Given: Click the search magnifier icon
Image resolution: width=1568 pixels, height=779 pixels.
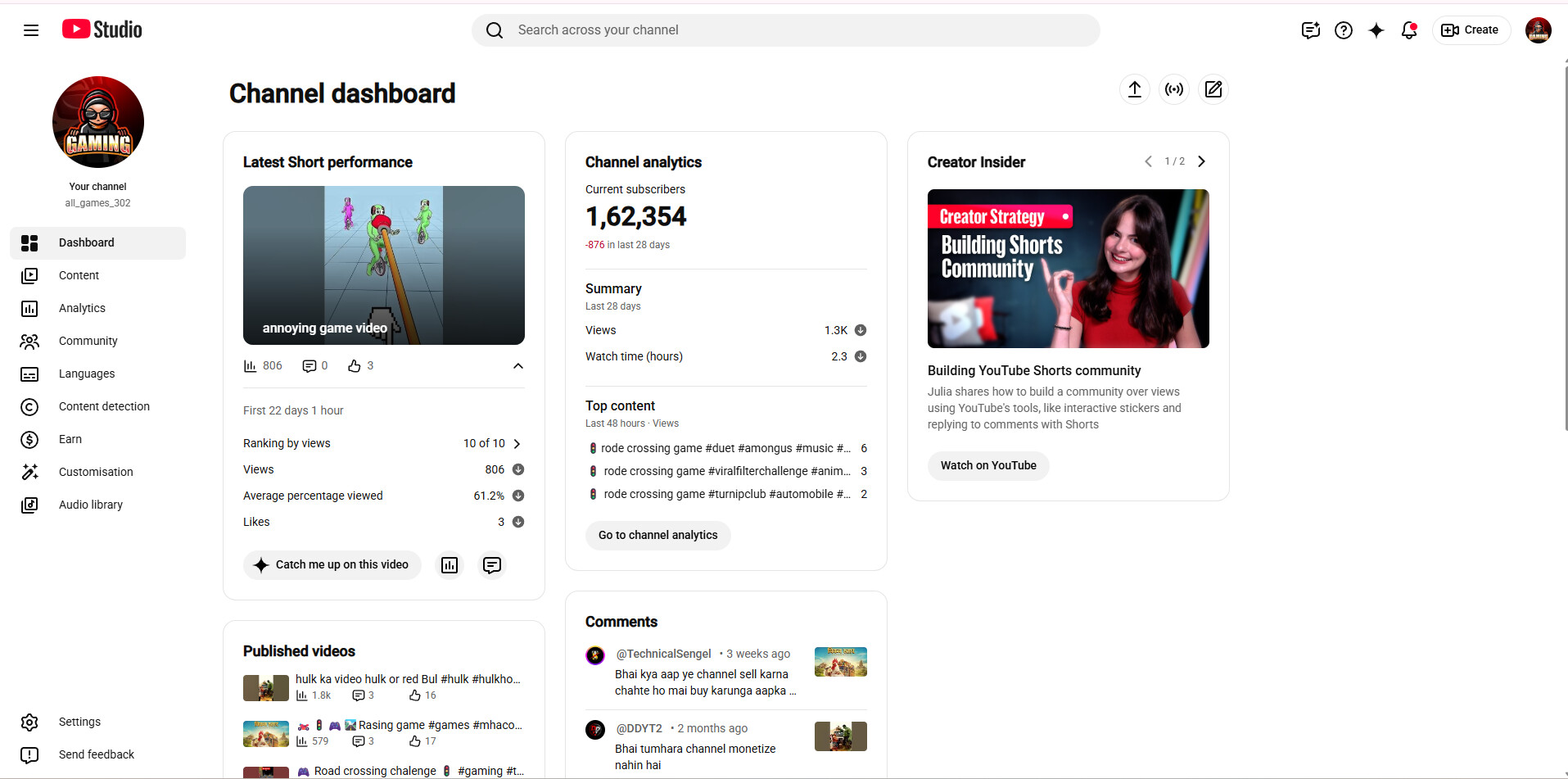Looking at the screenshot, I should [x=495, y=30].
